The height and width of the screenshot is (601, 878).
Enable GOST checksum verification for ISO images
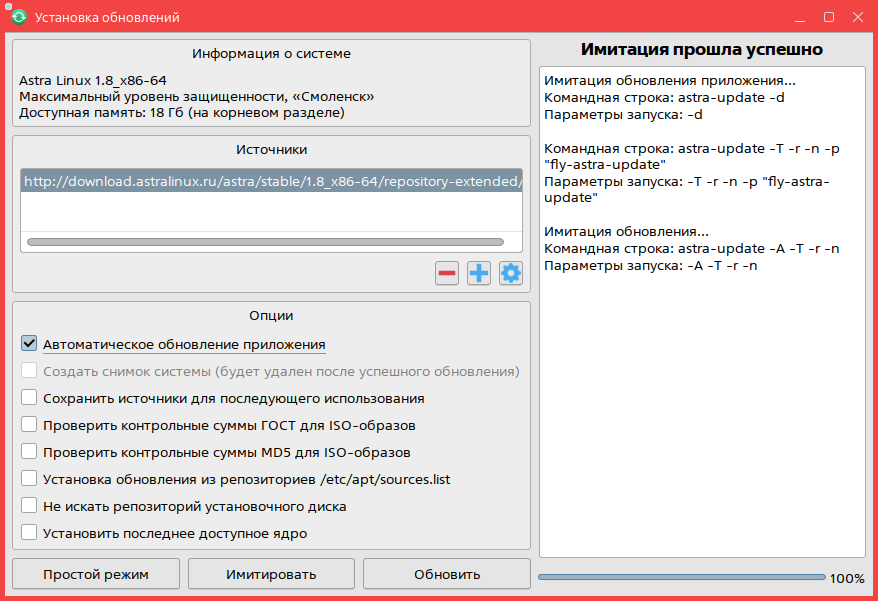29,425
